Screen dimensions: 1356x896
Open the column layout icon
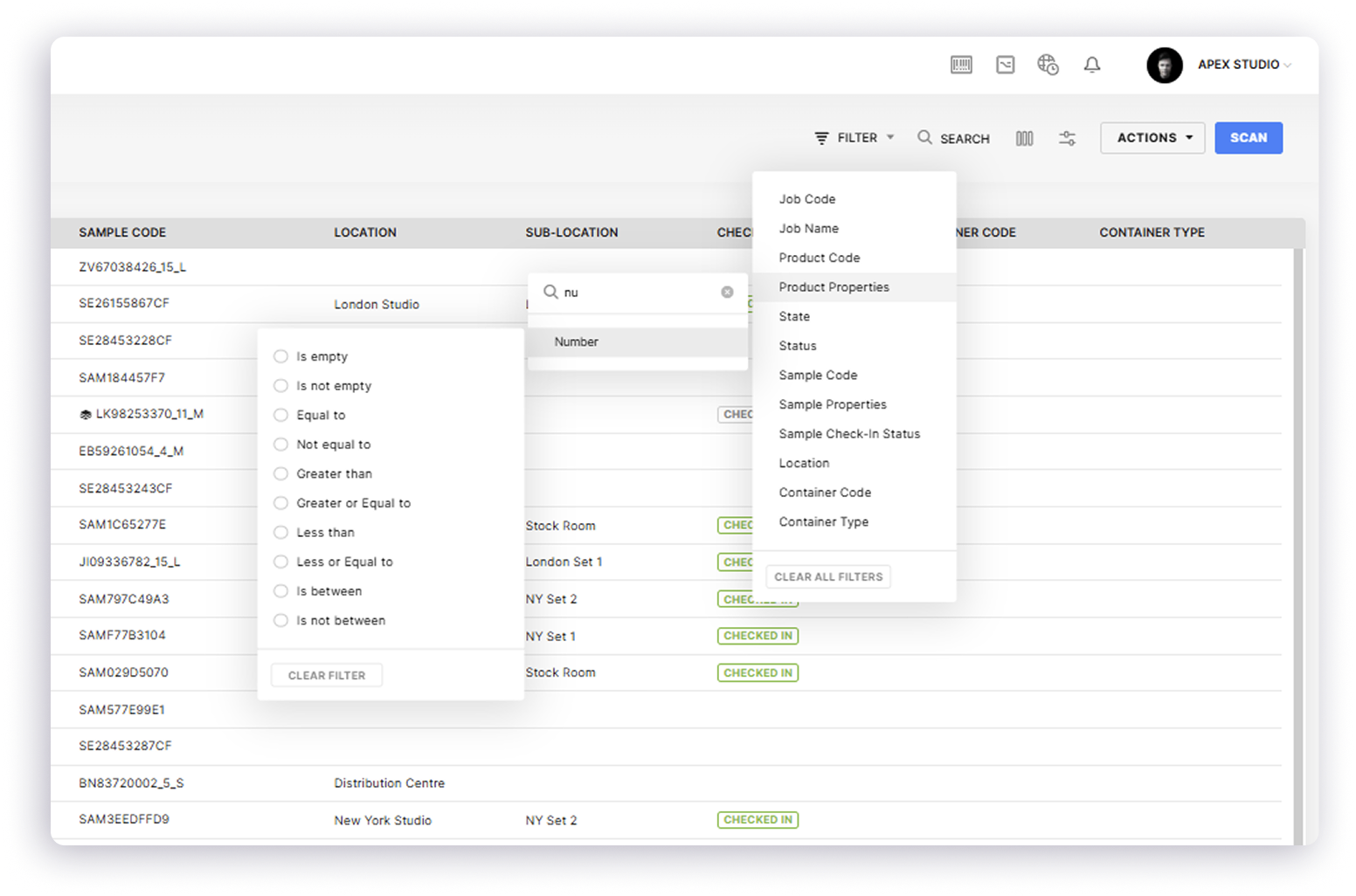[x=1025, y=138]
